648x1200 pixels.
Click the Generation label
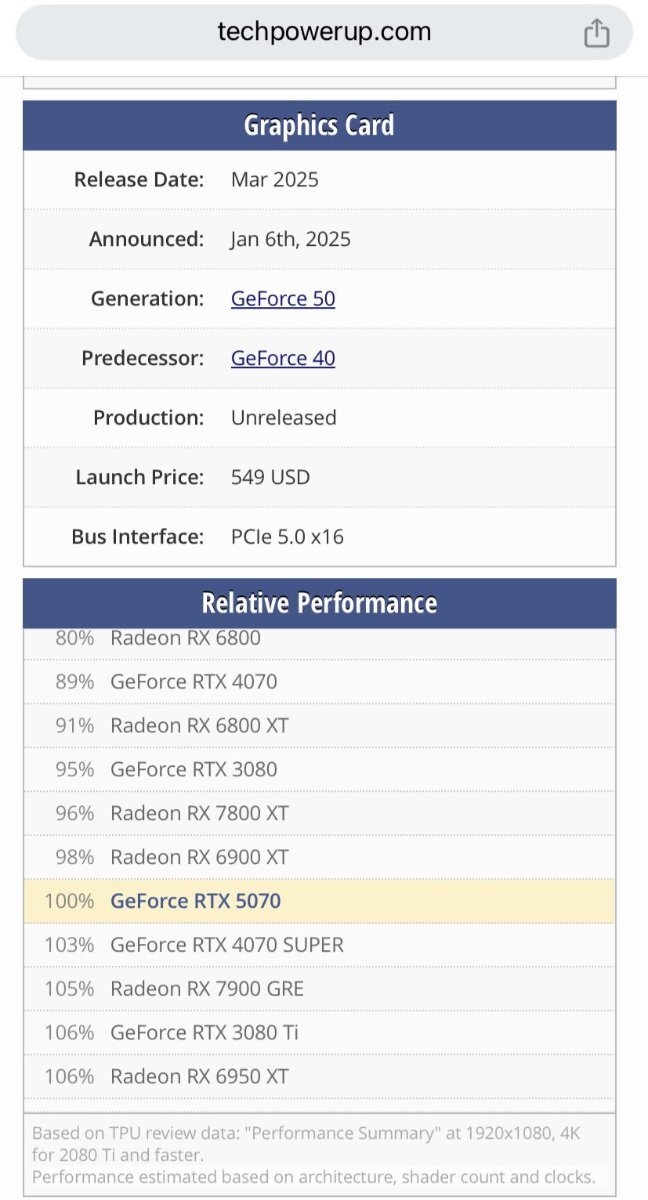(x=147, y=298)
